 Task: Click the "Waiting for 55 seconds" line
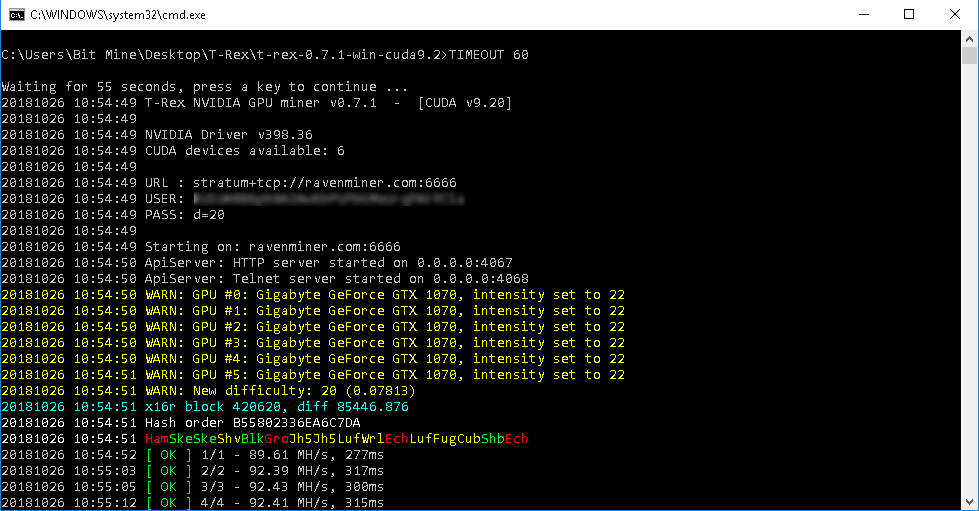[204, 87]
